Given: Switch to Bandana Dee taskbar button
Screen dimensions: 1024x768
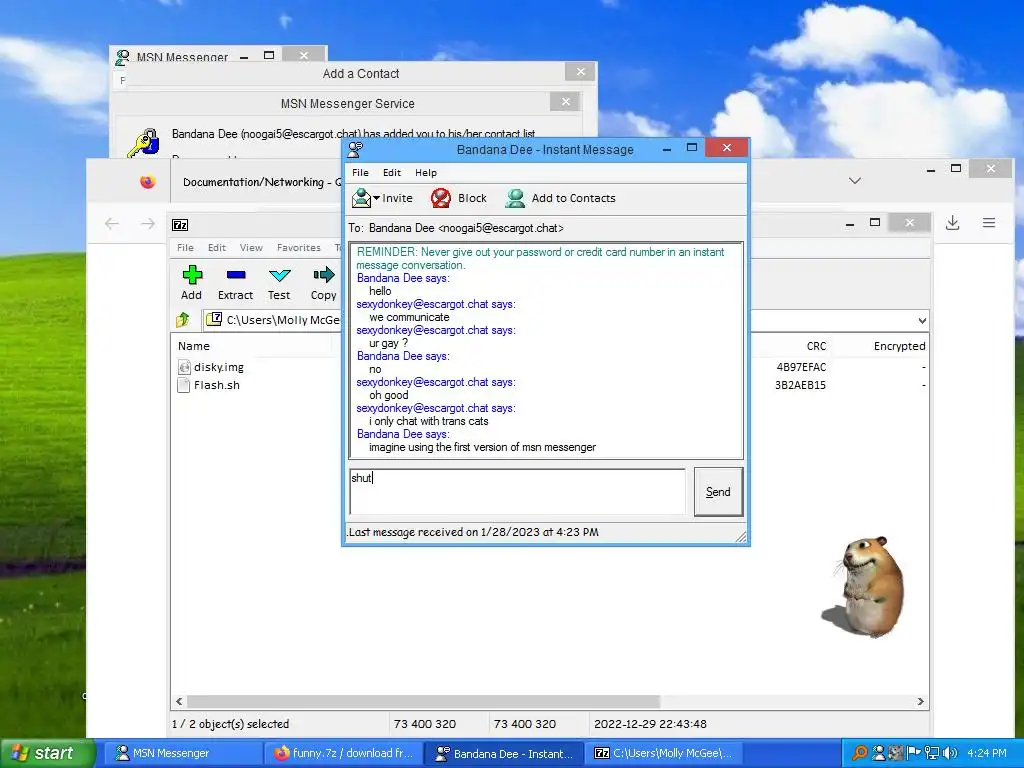Looking at the screenshot, I should pos(504,753).
